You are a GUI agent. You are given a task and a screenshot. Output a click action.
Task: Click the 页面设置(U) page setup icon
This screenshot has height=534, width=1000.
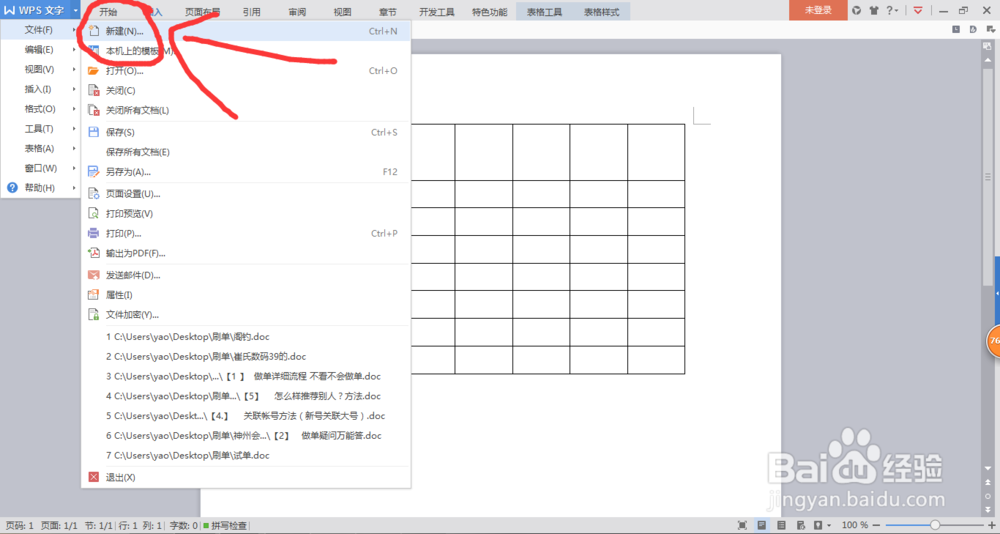(x=94, y=193)
